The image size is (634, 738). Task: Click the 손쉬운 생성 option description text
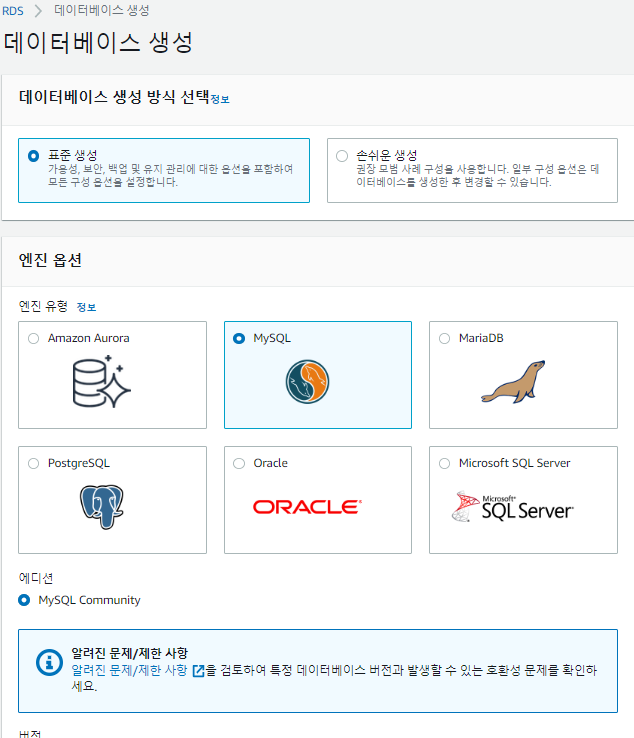pyautogui.click(x=477, y=176)
